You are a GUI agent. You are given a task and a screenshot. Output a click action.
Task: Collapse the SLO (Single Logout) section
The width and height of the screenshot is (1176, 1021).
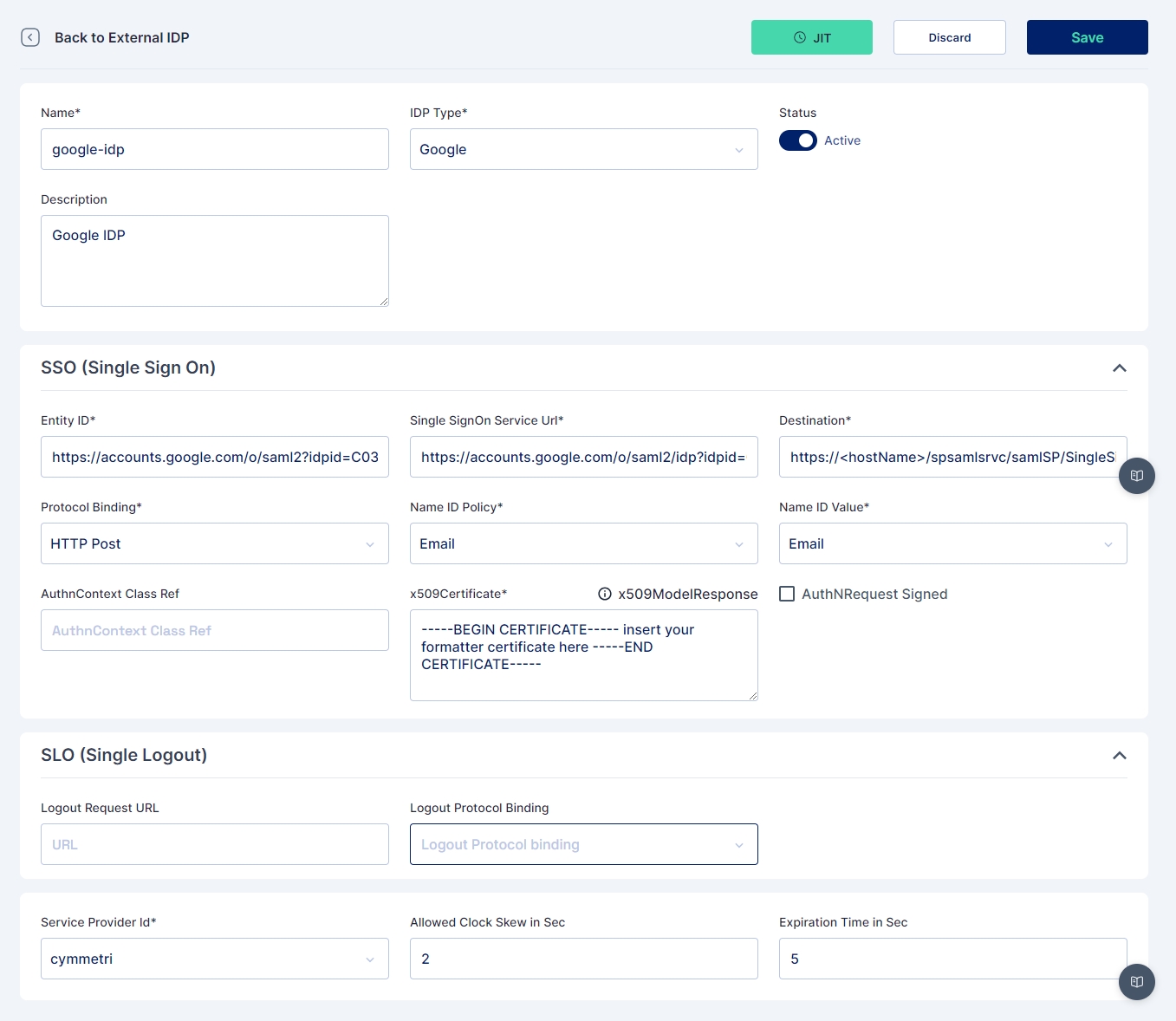(x=1119, y=756)
